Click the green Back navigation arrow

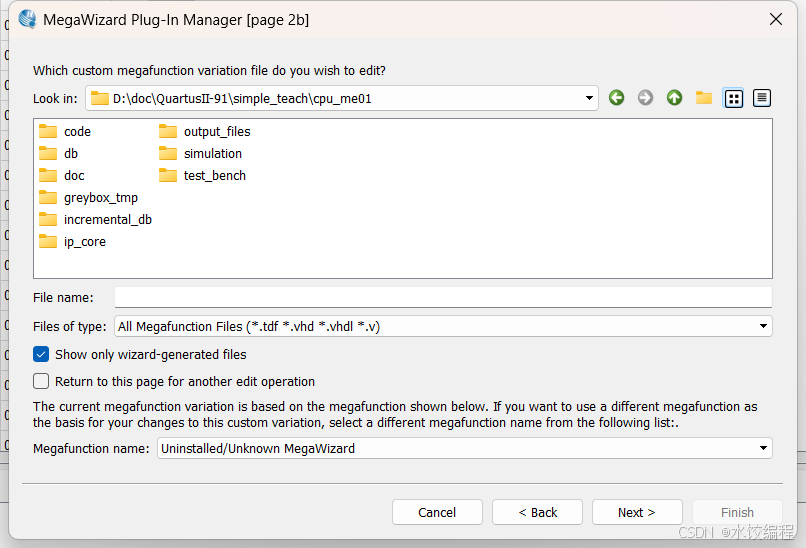point(616,98)
